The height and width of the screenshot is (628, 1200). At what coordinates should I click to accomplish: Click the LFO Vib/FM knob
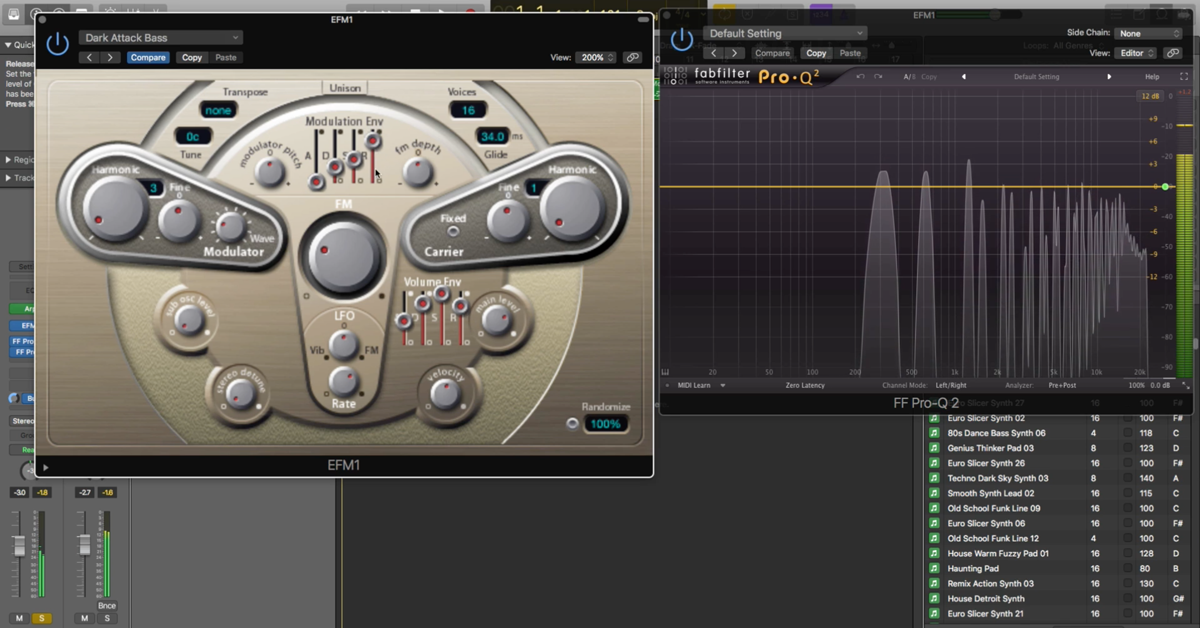pyautogui.click(x=343, y=345)
